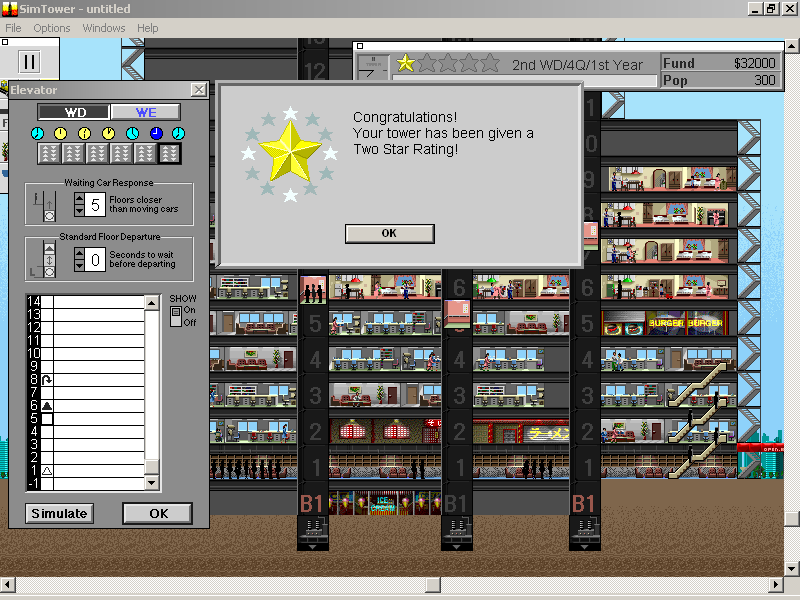Select the fourth elevator time period button
The image size is (800, 600).
[x=121, y=154]
